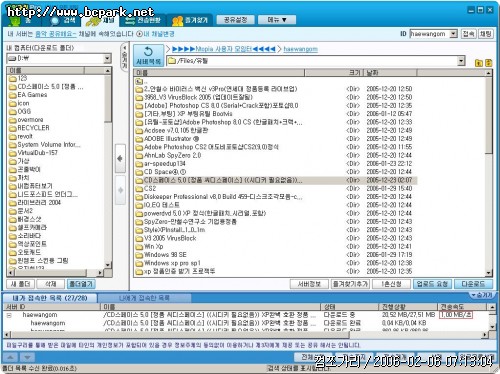
Task: Expand the D:\ drive dropdown
Action: tap(107, 59)
